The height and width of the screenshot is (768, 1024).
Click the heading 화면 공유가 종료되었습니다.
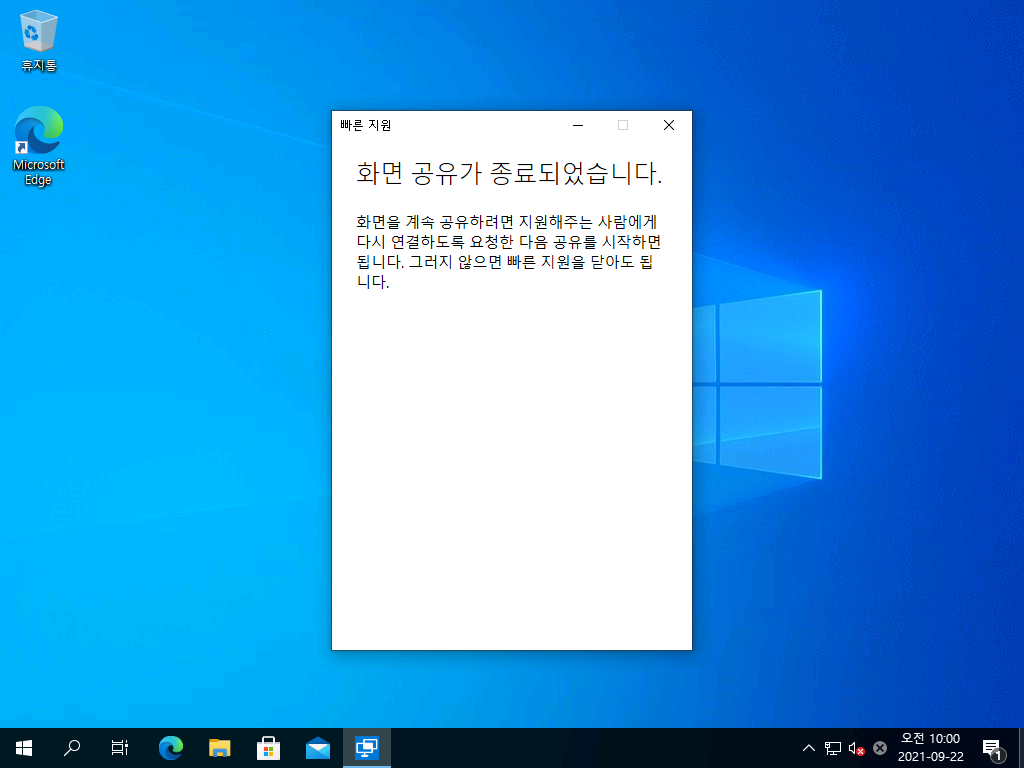[509, 173]
